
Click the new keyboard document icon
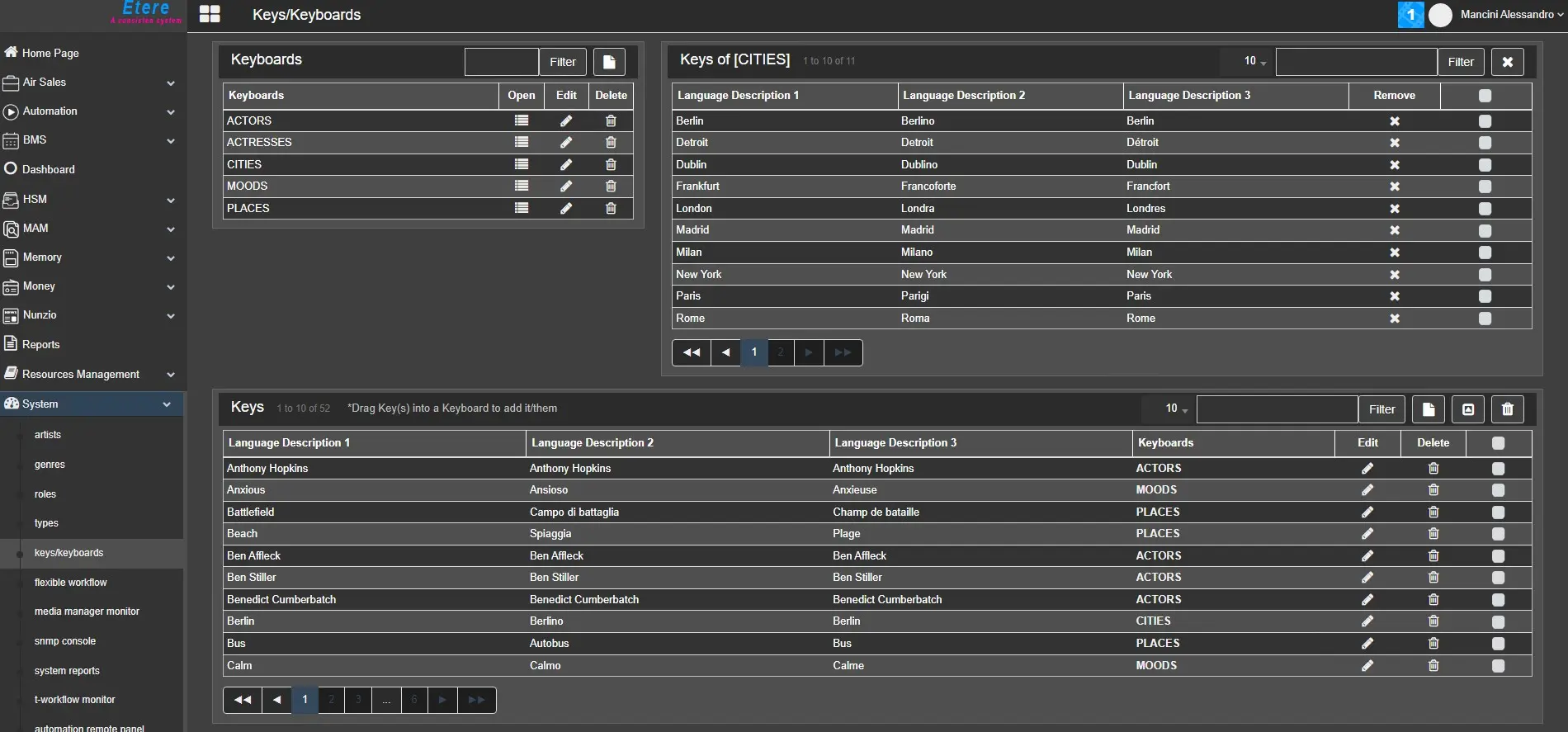609,62
